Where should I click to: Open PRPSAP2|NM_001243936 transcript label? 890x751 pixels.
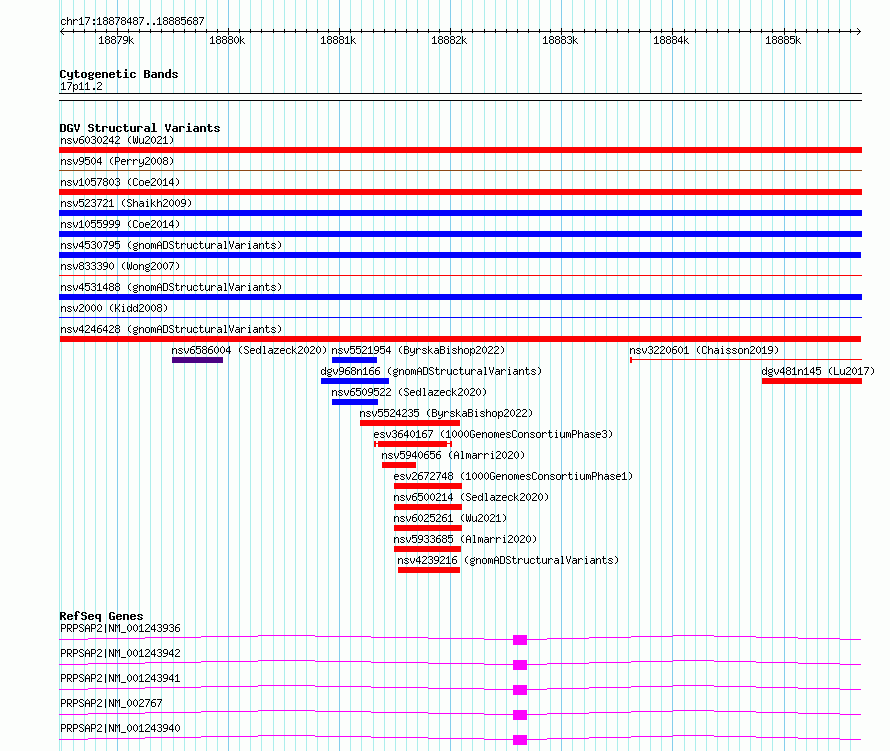pyautogui.click(x=120, y=628)
